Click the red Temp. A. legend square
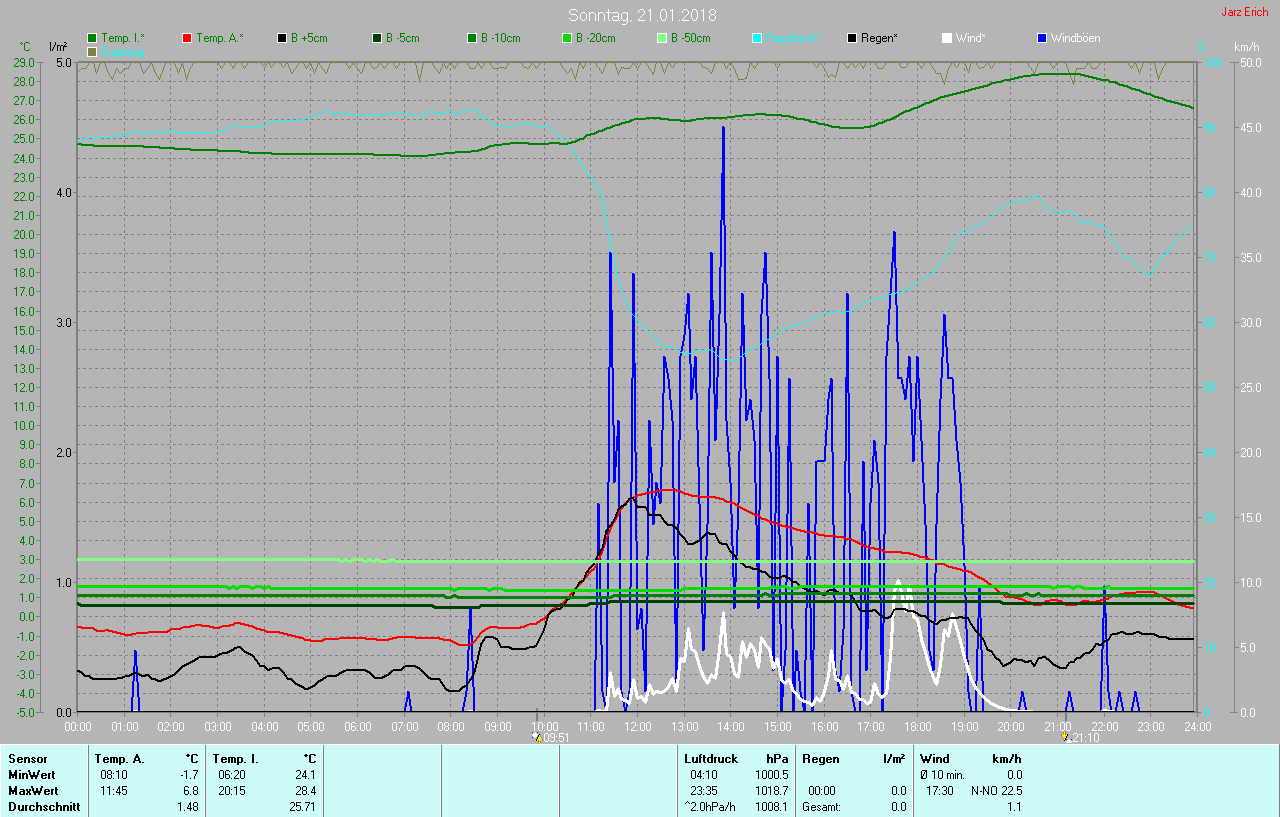1280x817 pixels. pos(187,38)
